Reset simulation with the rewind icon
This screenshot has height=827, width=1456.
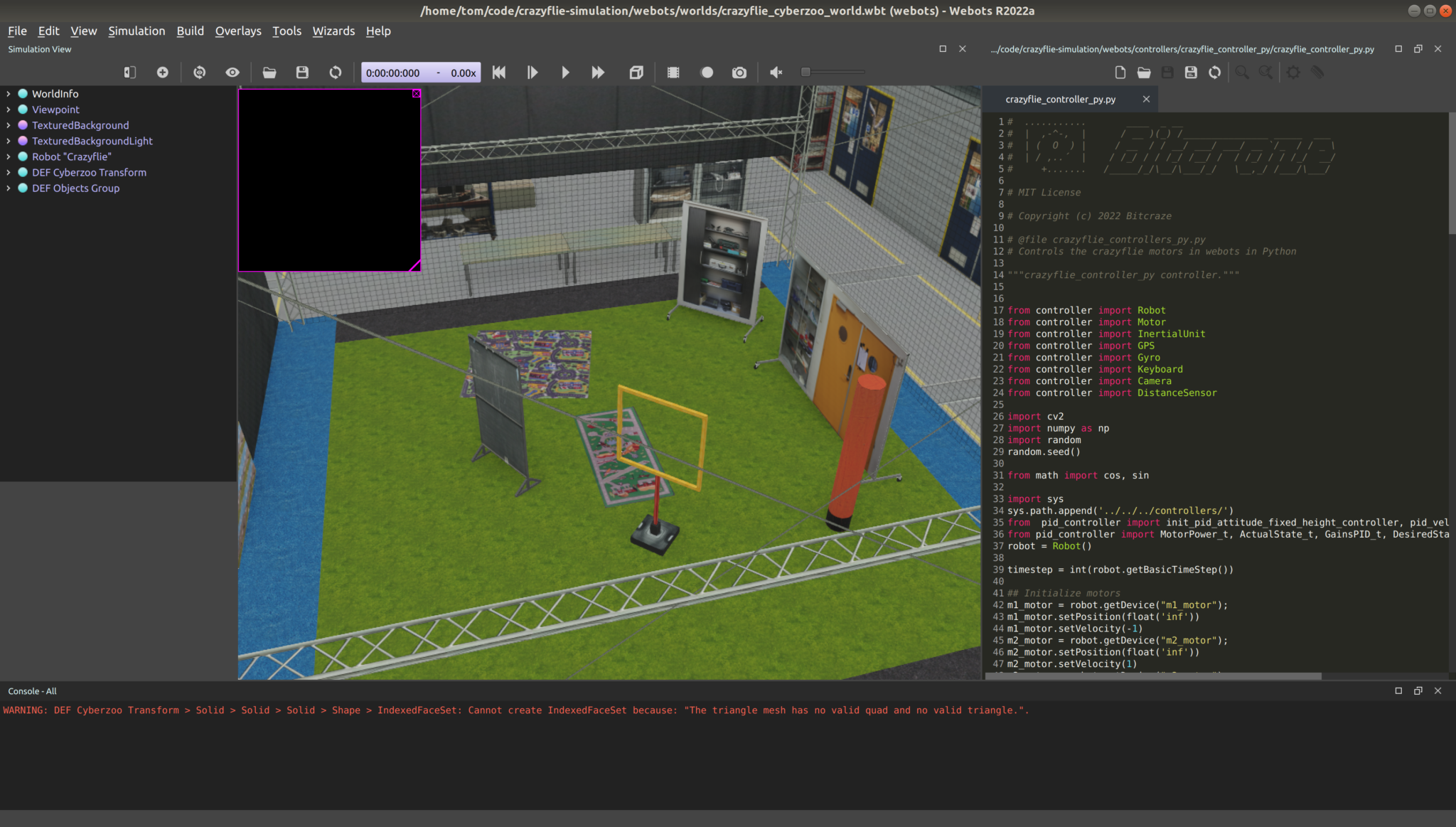(499, 73)
